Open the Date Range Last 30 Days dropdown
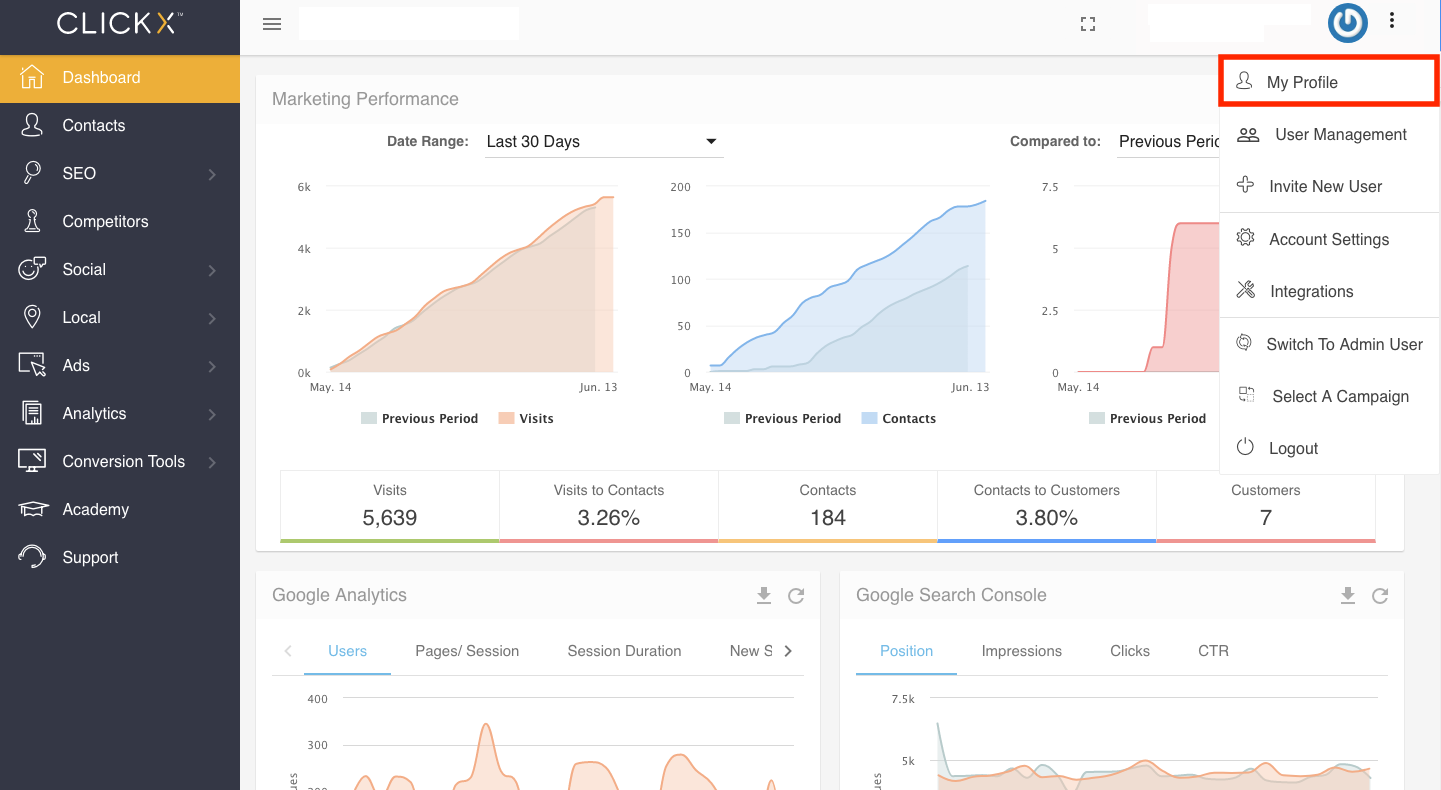The width and height of the screenshot is (1441, 790). click(603, 142)
